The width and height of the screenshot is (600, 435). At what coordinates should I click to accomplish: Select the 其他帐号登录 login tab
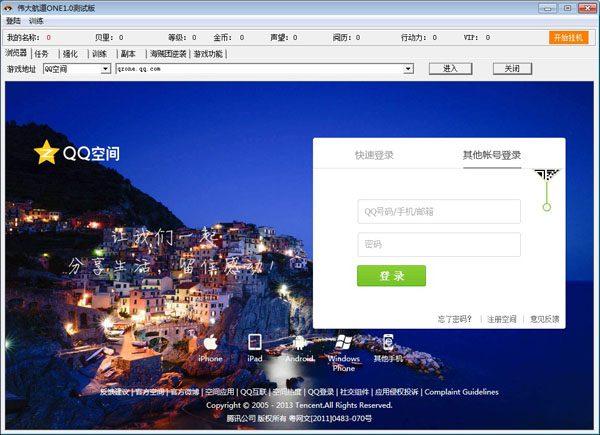[x=492, y=155]
